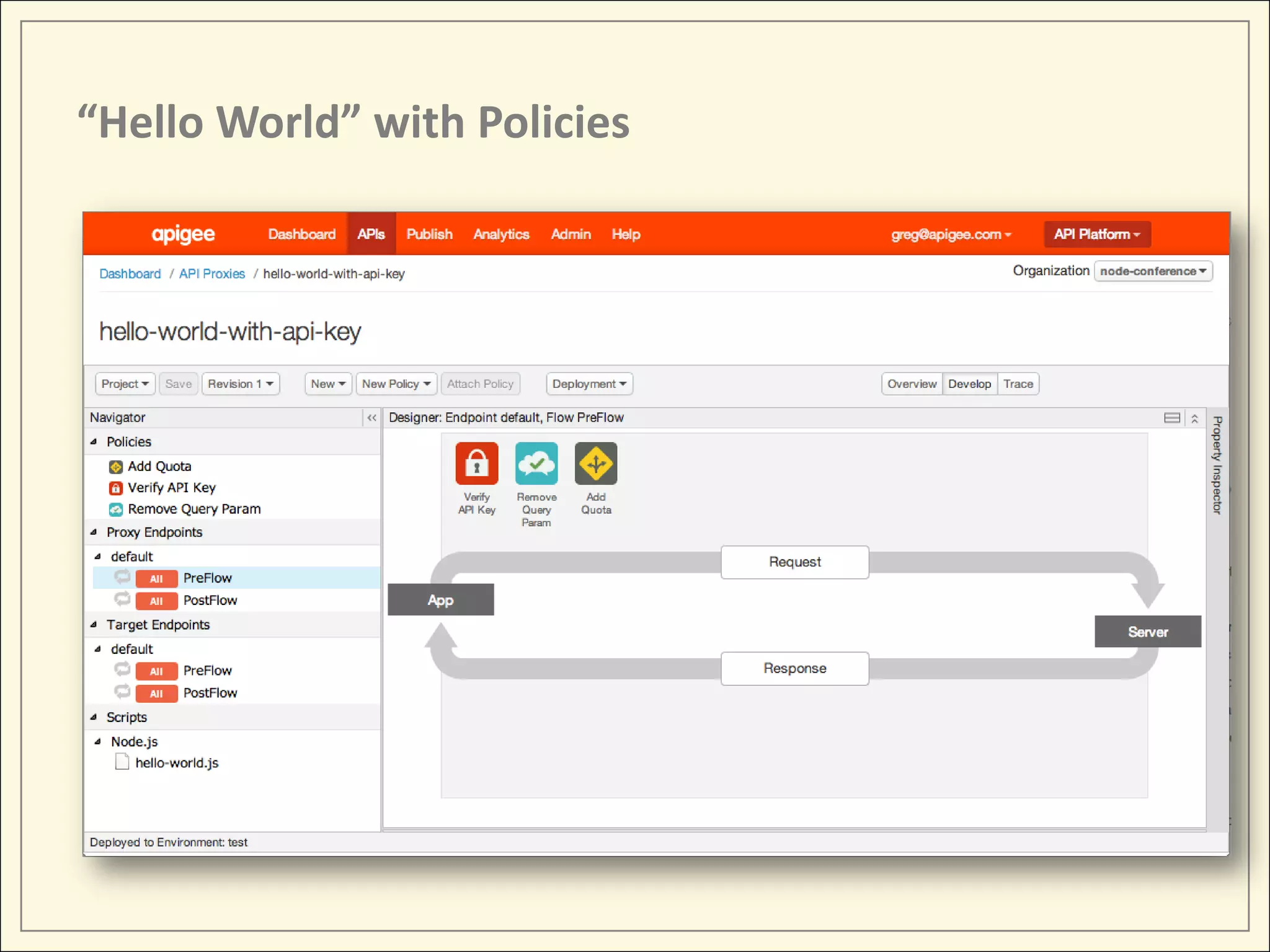Image resolution: width=1270 pixels, height=952 pixels.
Task: Switch to the Develop tab
Action: [x=969, y=384]
